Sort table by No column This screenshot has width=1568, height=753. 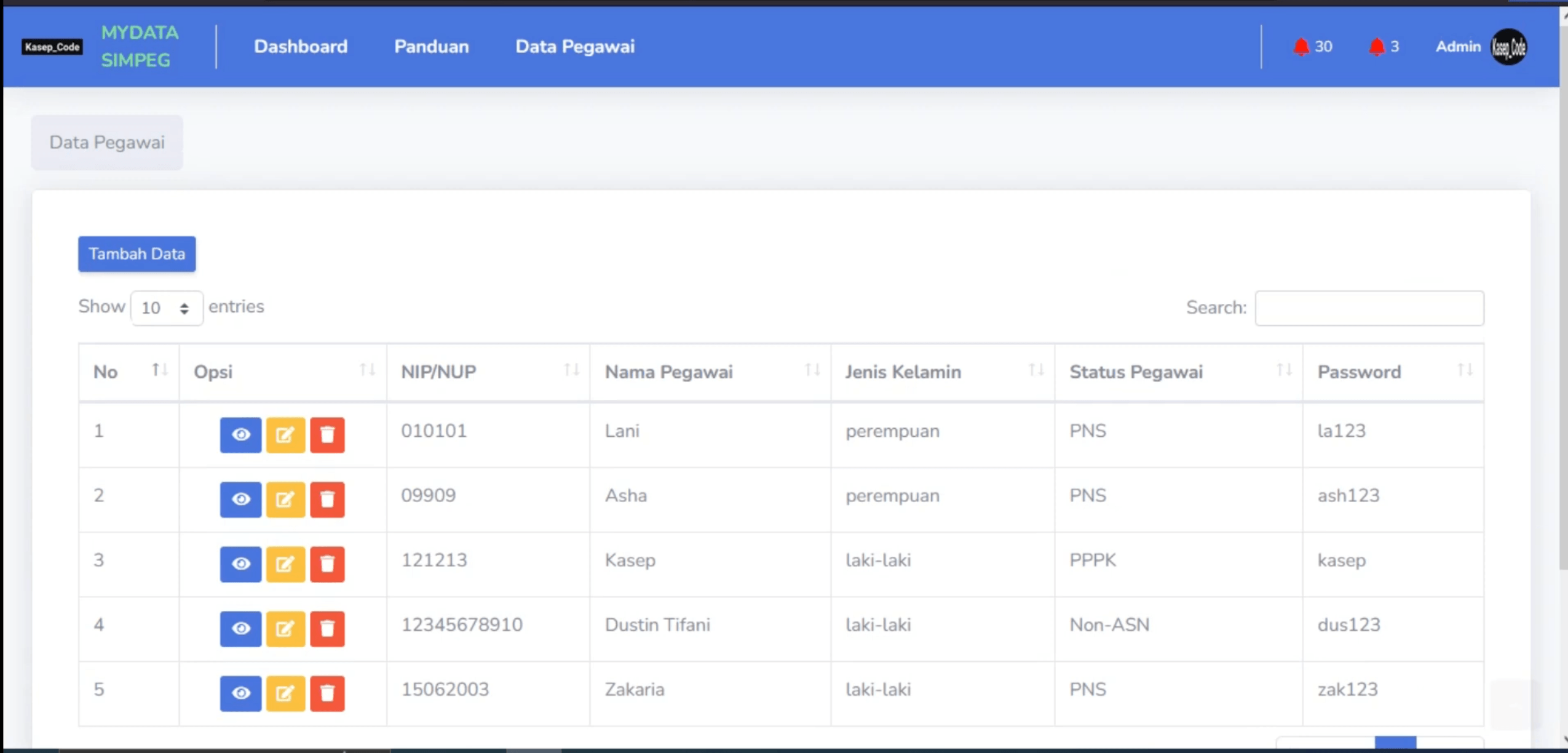pyautogui.click(x=129, y=372)
